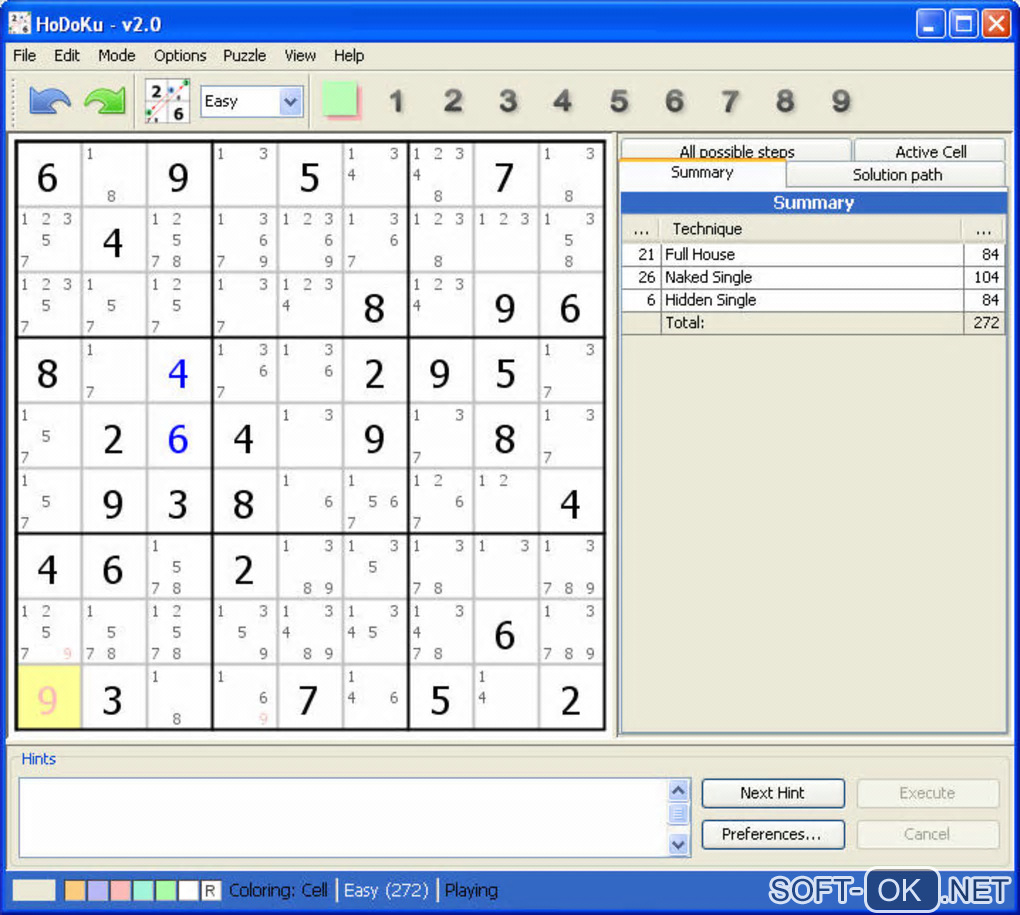Click the Total: row in Summary table

pyautogui.click(x=812, y=323)
